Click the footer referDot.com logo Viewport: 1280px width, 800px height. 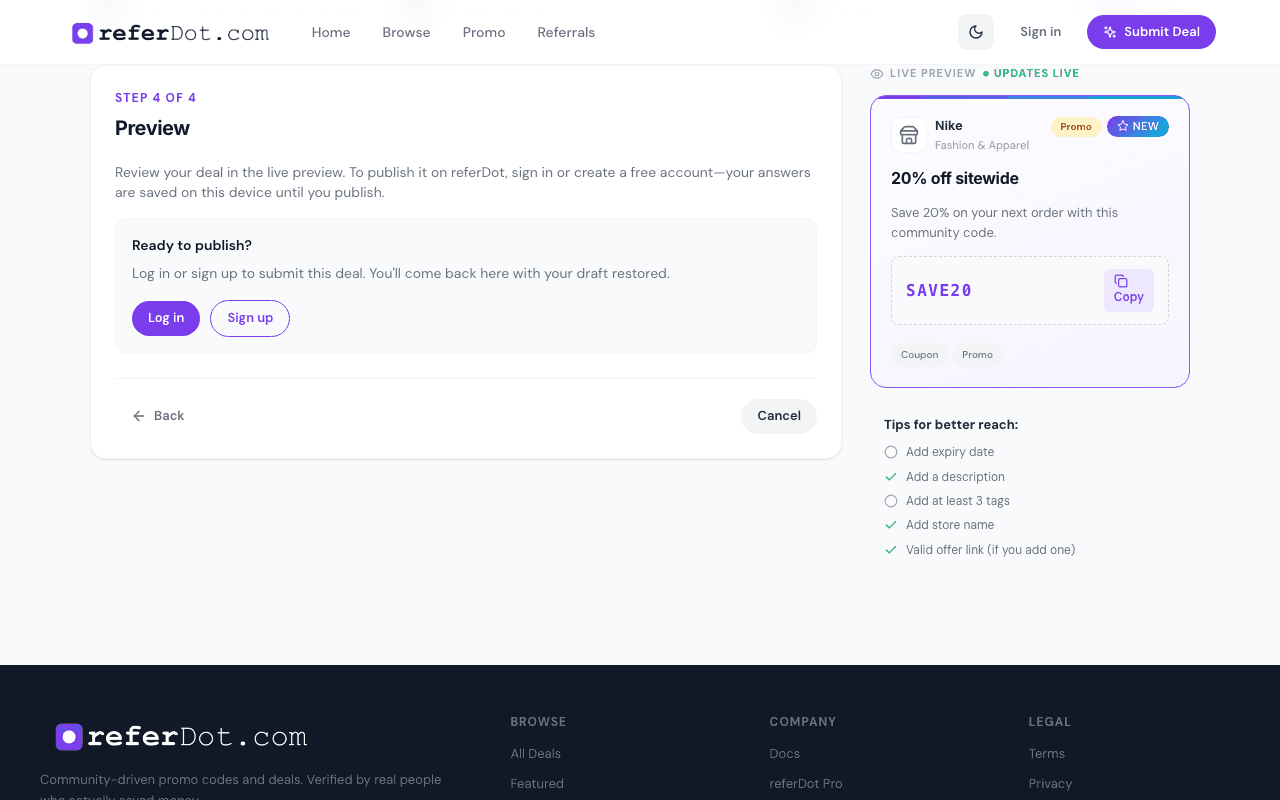tap(181, 737)
